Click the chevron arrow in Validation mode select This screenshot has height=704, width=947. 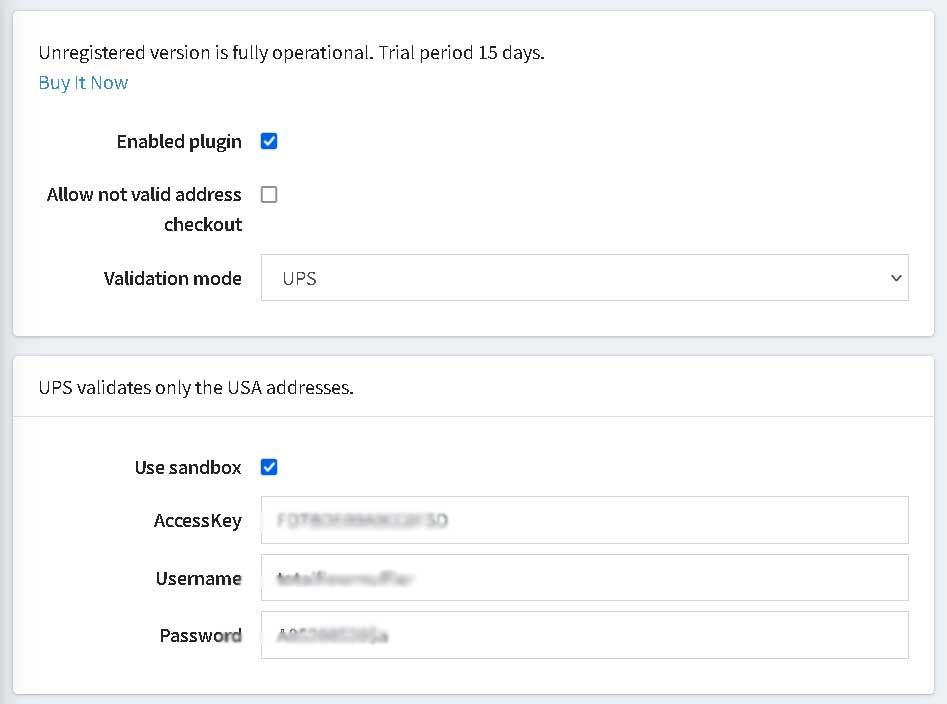point(896,278)
